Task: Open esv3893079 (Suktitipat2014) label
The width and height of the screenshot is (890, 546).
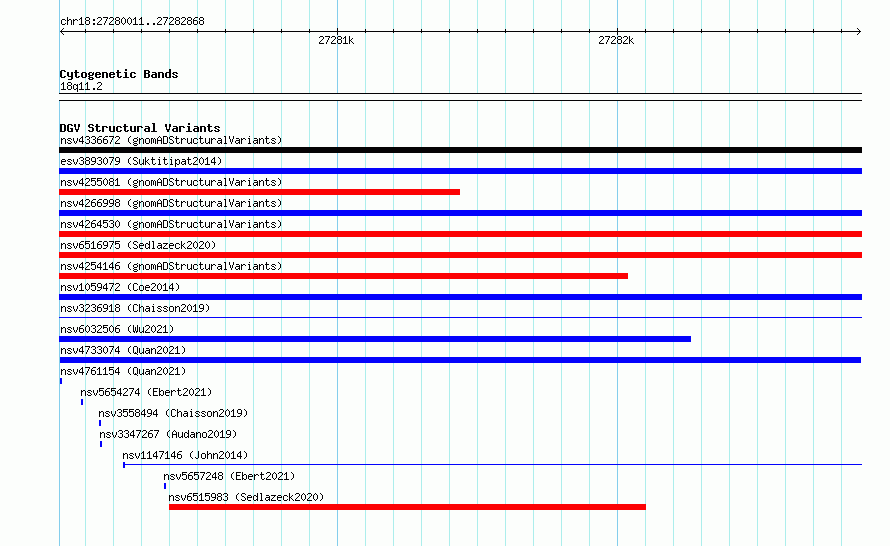Action: [x=141, y=161]
